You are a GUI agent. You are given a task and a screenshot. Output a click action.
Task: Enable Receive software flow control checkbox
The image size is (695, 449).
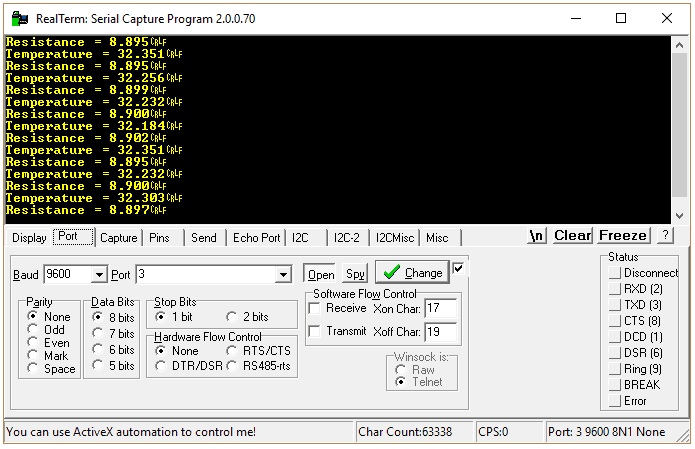click(314, 308)
